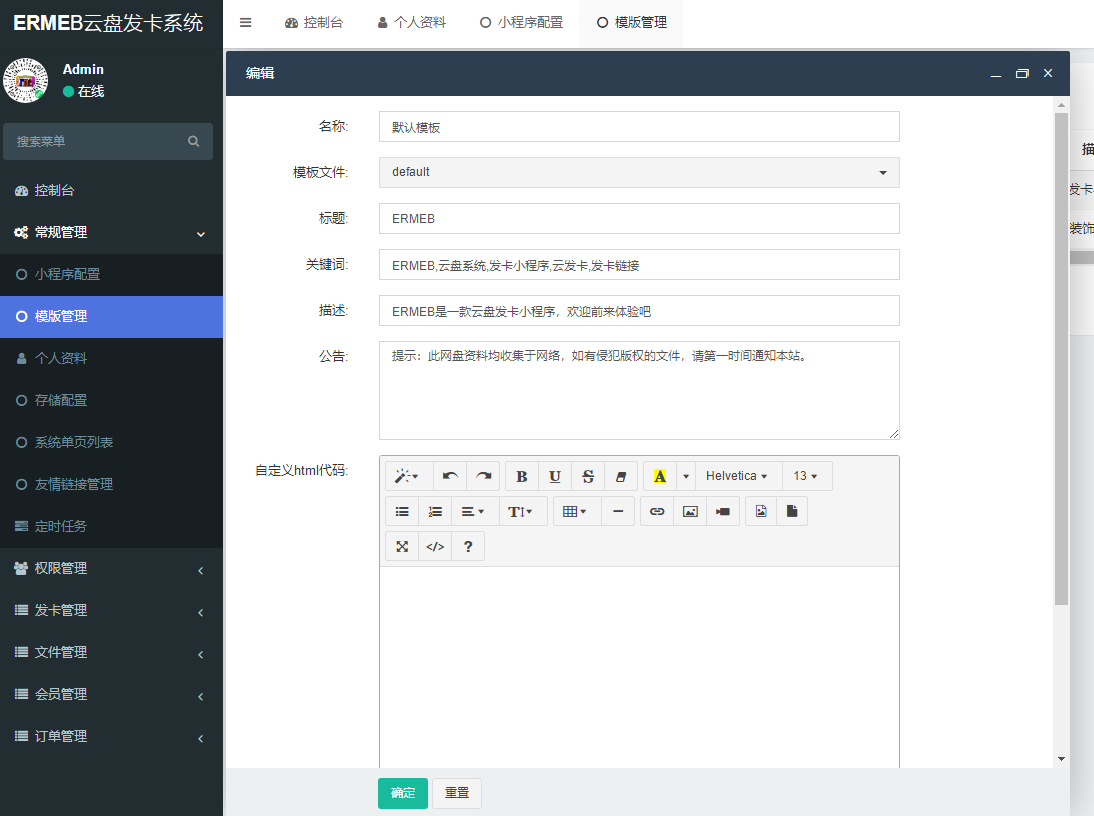Toggle fullscreen mode of the editor
Screen dimensions: 1094x816
click(402, 546)
